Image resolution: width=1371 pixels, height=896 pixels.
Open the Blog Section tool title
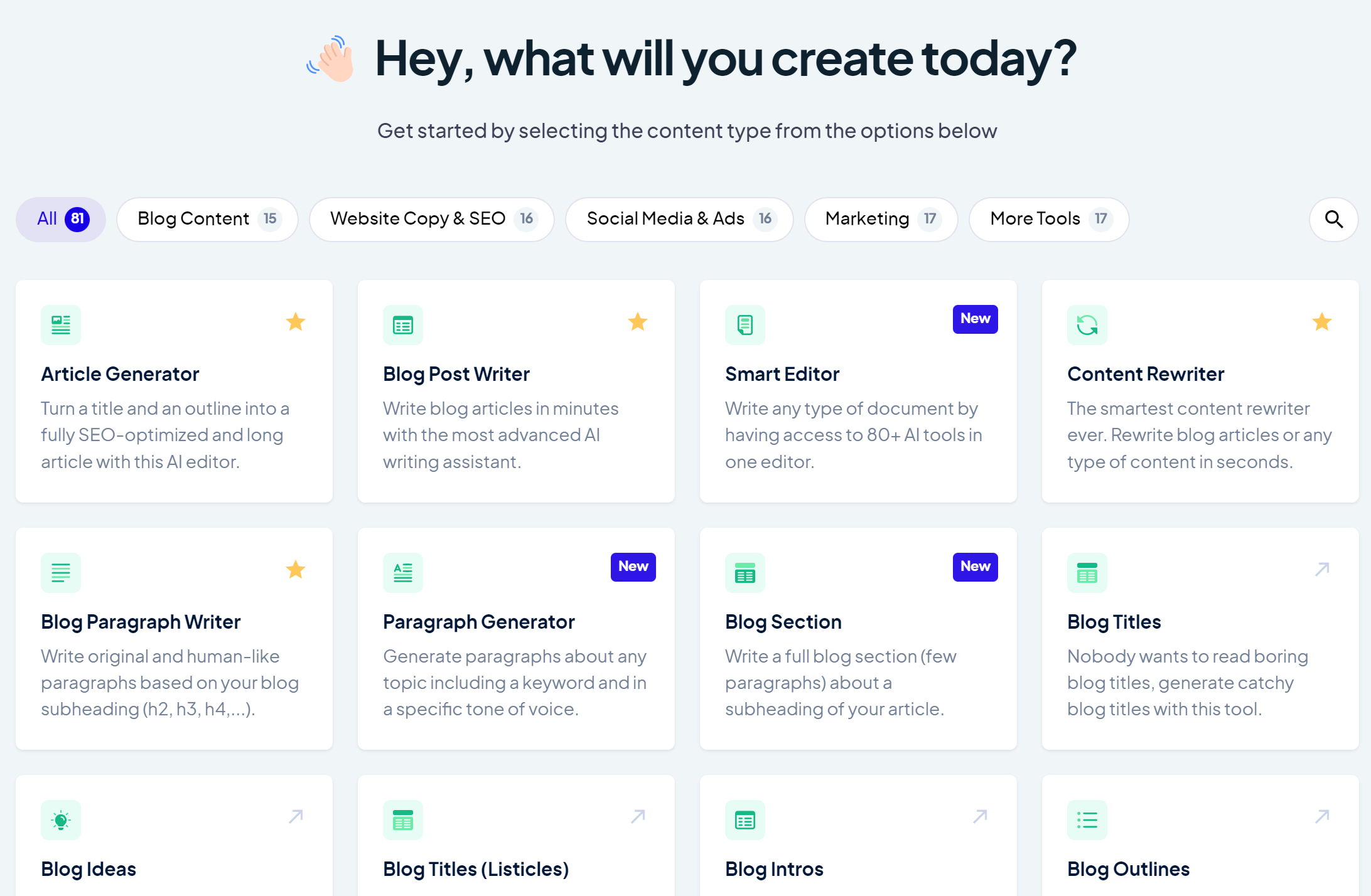click(x=783, y=622)
